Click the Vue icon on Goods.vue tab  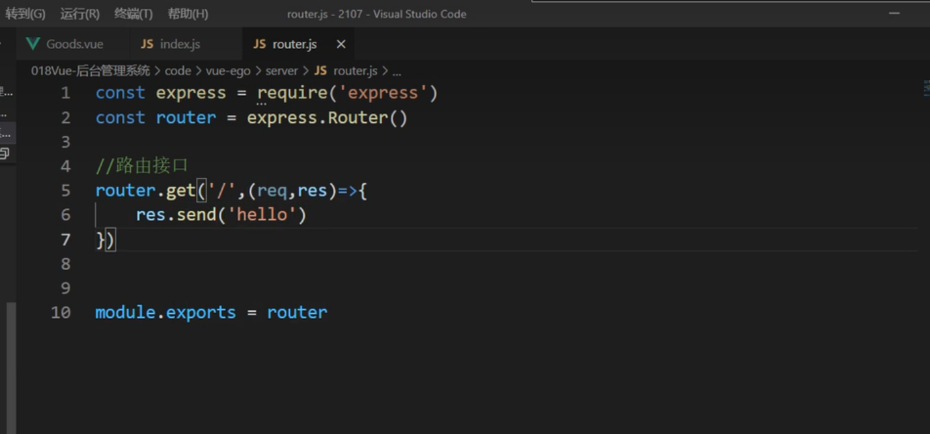(x=33, y=44)
